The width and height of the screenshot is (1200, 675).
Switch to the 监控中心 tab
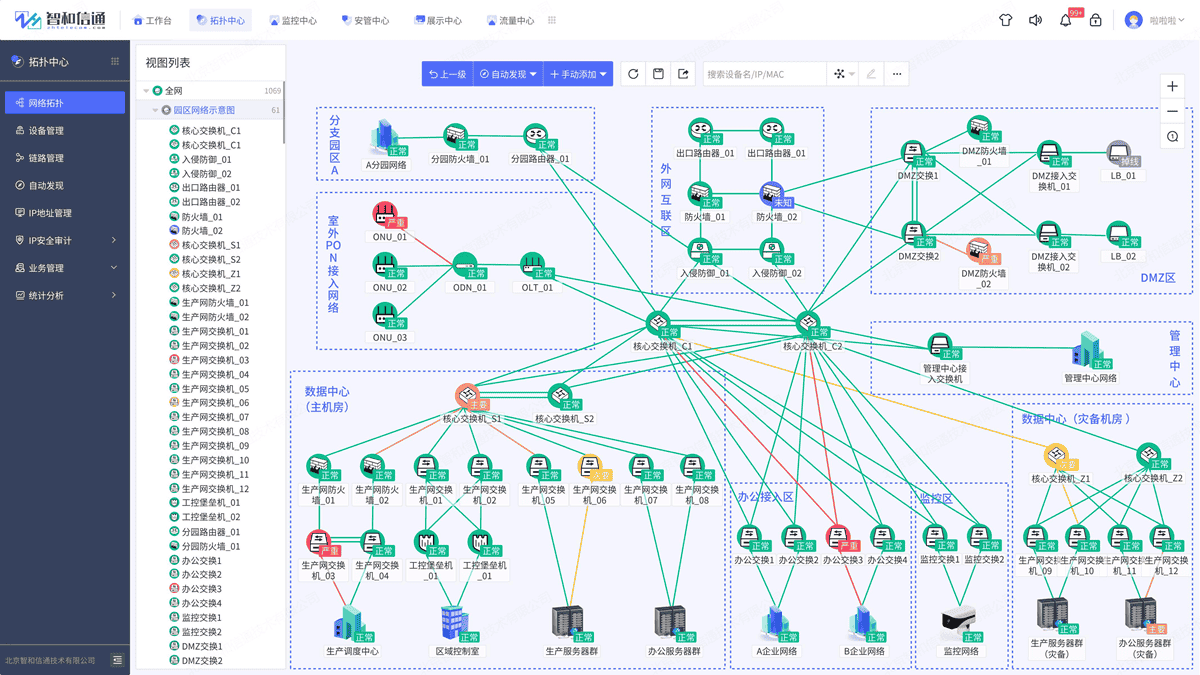pyautogui.click(x=293, y=20)
